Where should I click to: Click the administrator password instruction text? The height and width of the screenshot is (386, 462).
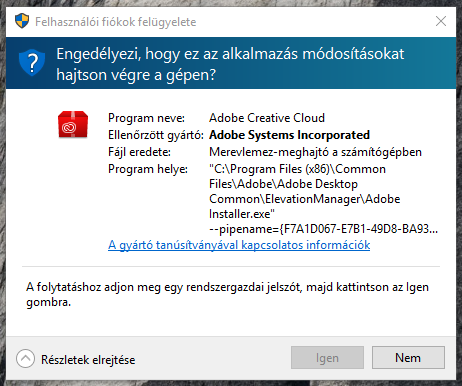pos(227,295)
